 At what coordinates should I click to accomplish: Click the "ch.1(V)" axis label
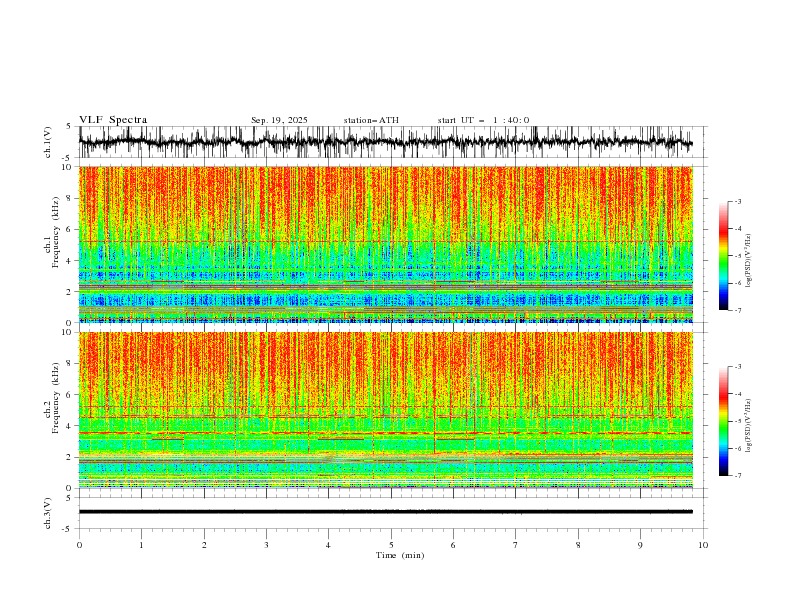(48, 142)
